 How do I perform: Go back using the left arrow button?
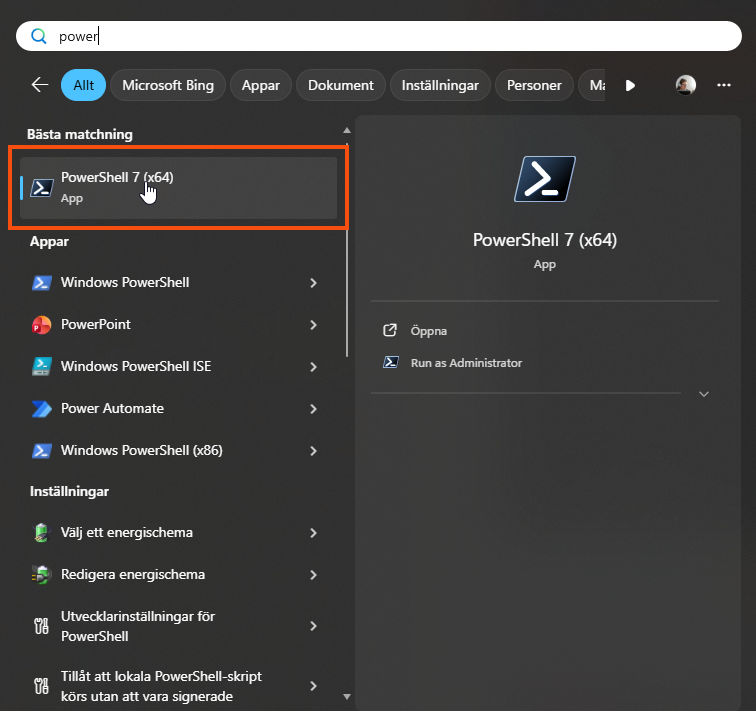(40, 85)
